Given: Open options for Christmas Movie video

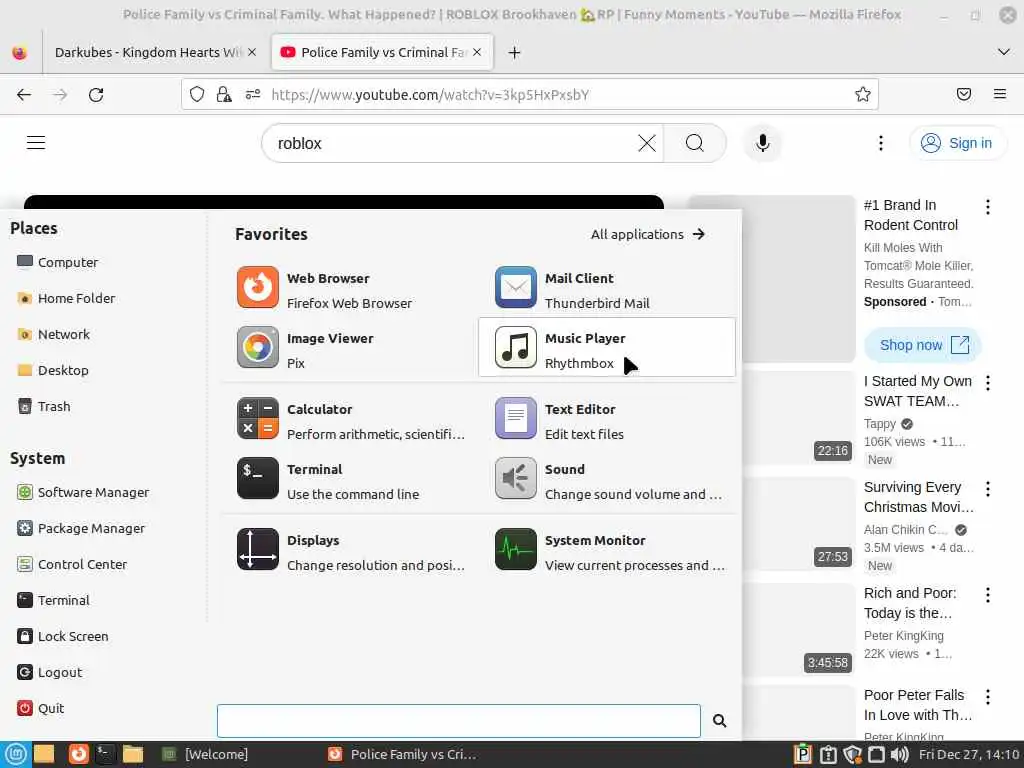Looking at the screenshot, I should click(x=987, y=488).
